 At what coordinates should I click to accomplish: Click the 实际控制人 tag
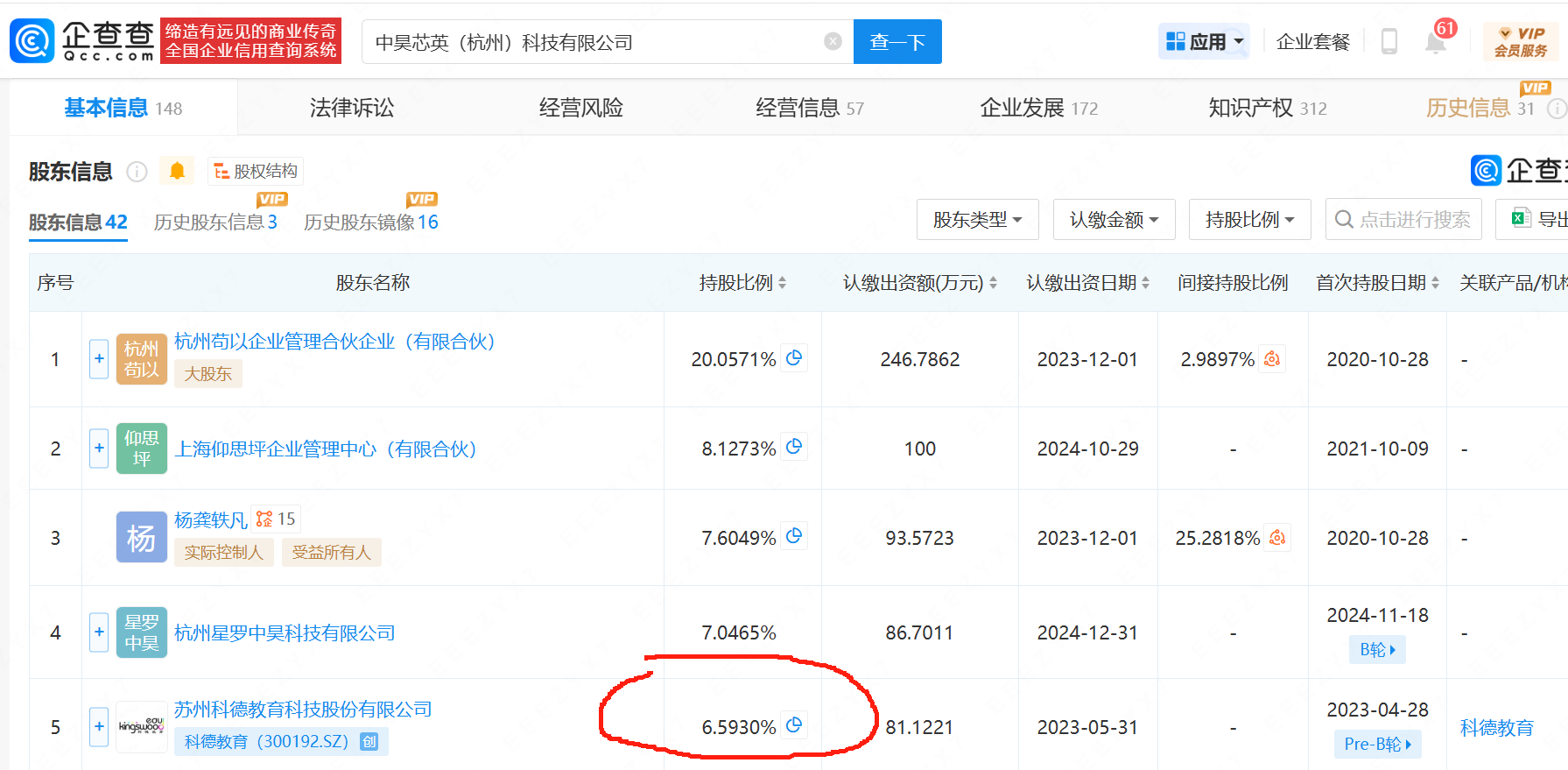coord(224,553)
